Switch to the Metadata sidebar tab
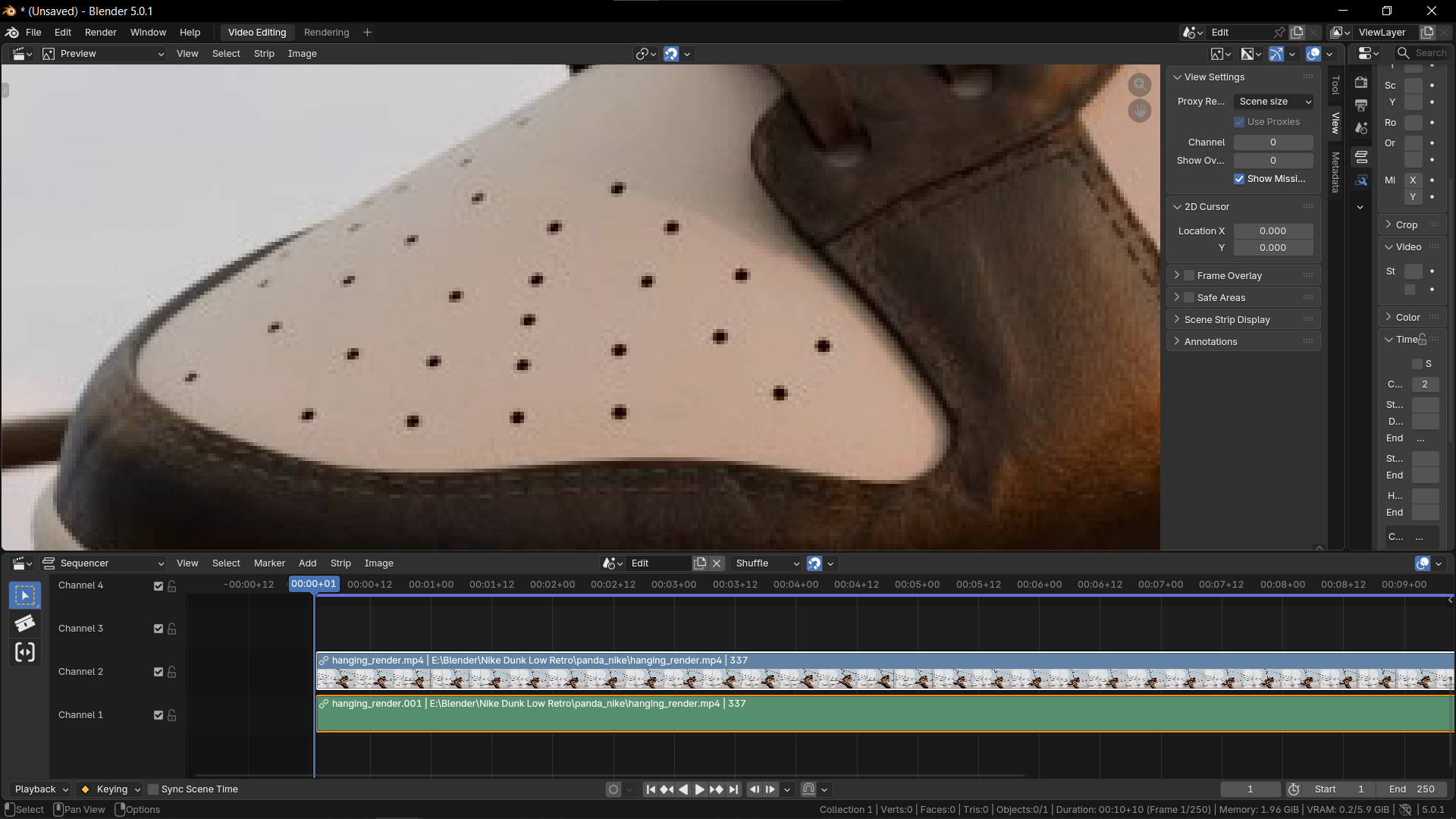 tap(1335, 172)
